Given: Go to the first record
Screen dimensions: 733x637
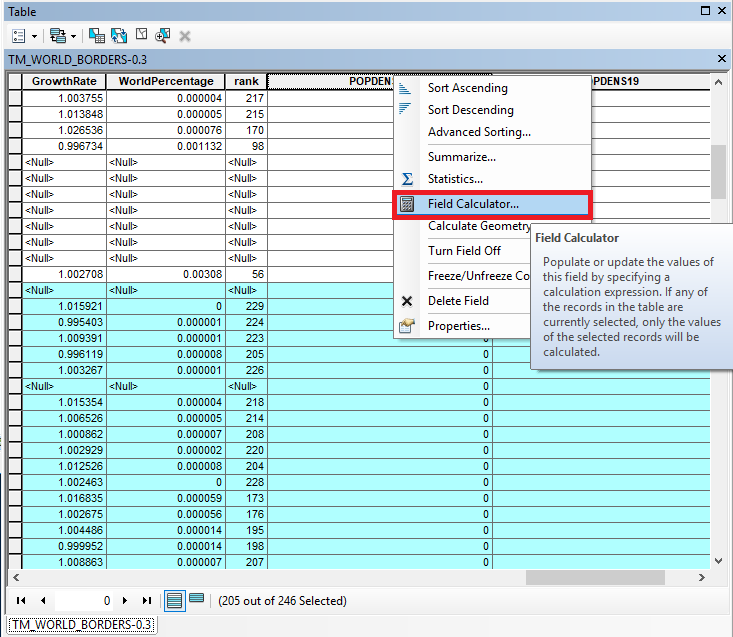Looking at the screenshot, I should 22,601.
